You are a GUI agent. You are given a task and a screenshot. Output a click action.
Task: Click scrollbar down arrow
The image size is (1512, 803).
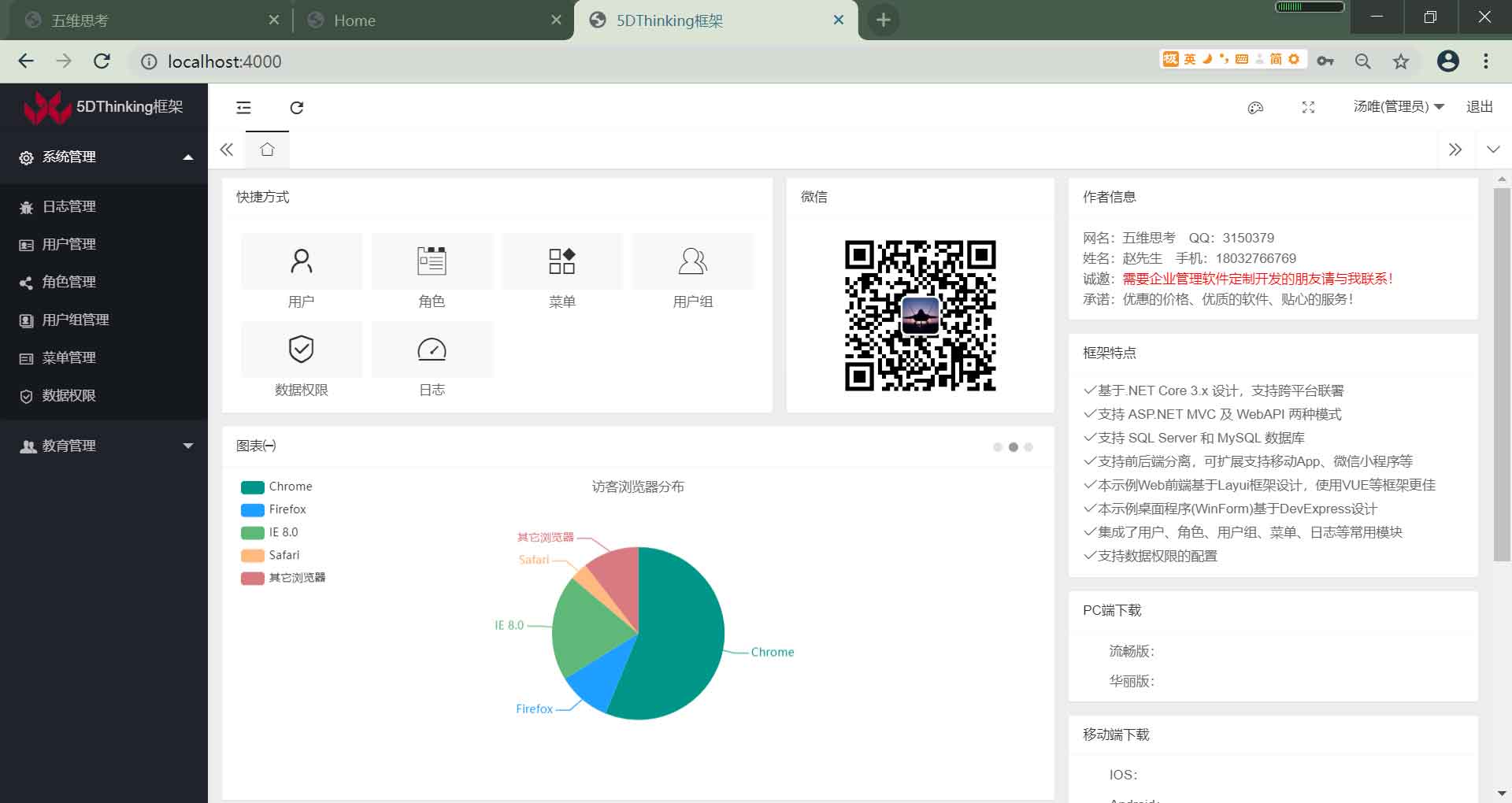pyautogui.click(x=1502, y=794)
